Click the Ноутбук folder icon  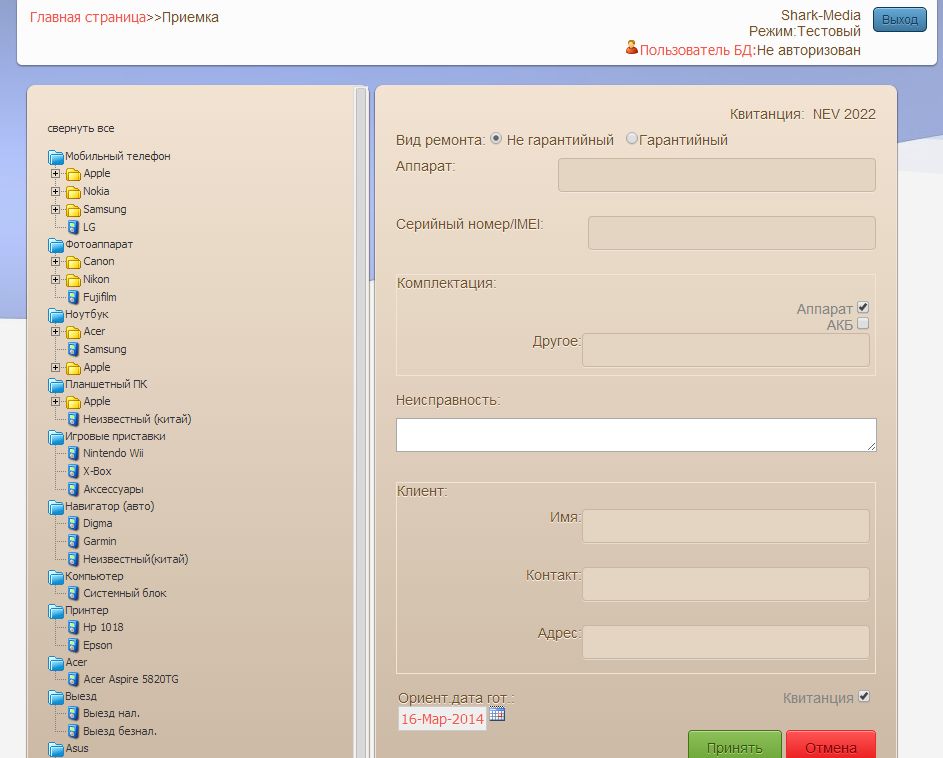[56, 315]
